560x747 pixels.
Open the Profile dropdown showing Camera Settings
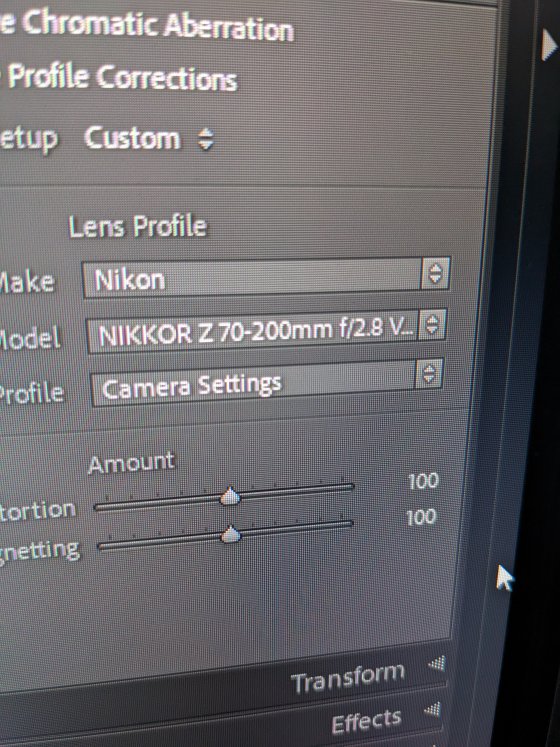267,384
